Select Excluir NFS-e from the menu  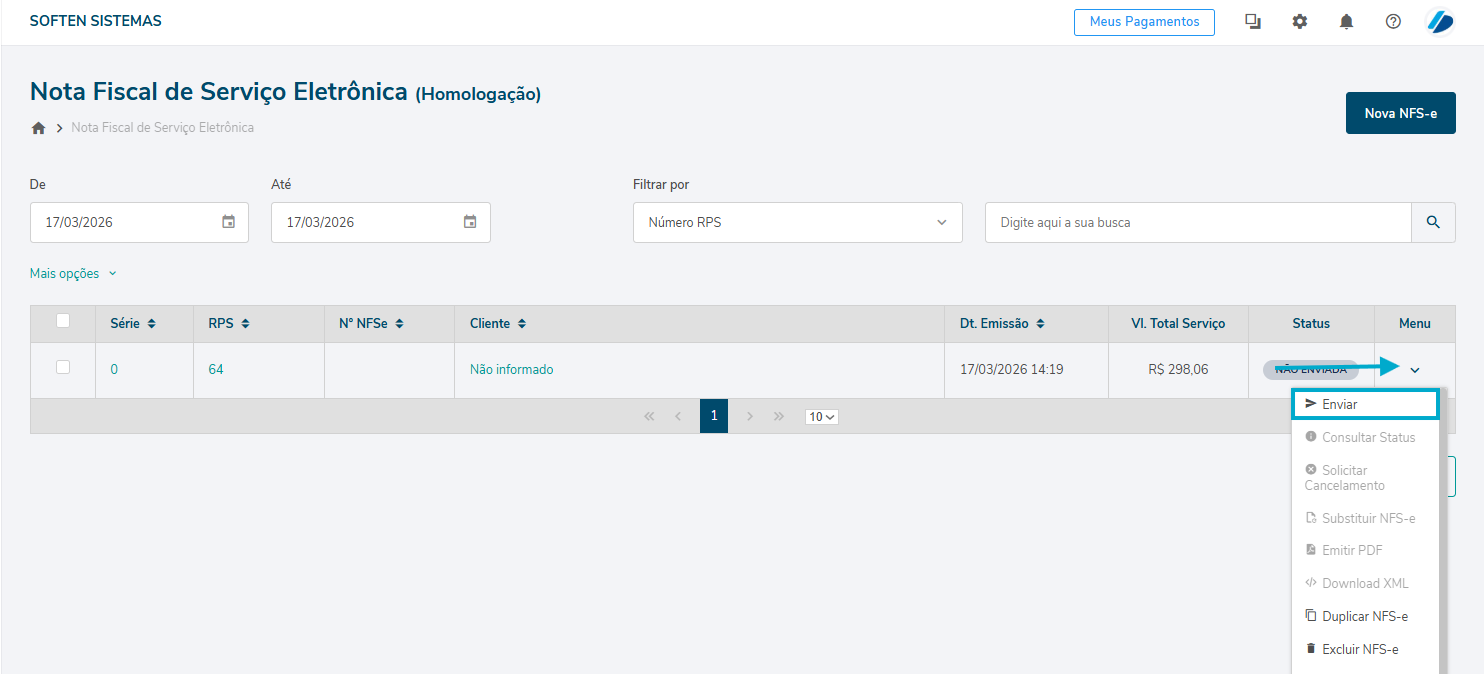tap(1359, 649)
